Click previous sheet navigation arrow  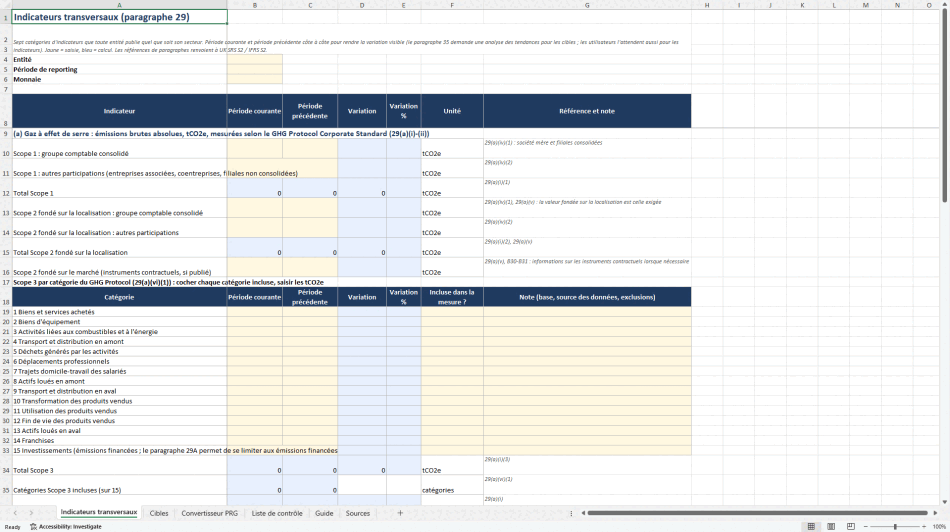pos(15,513)
